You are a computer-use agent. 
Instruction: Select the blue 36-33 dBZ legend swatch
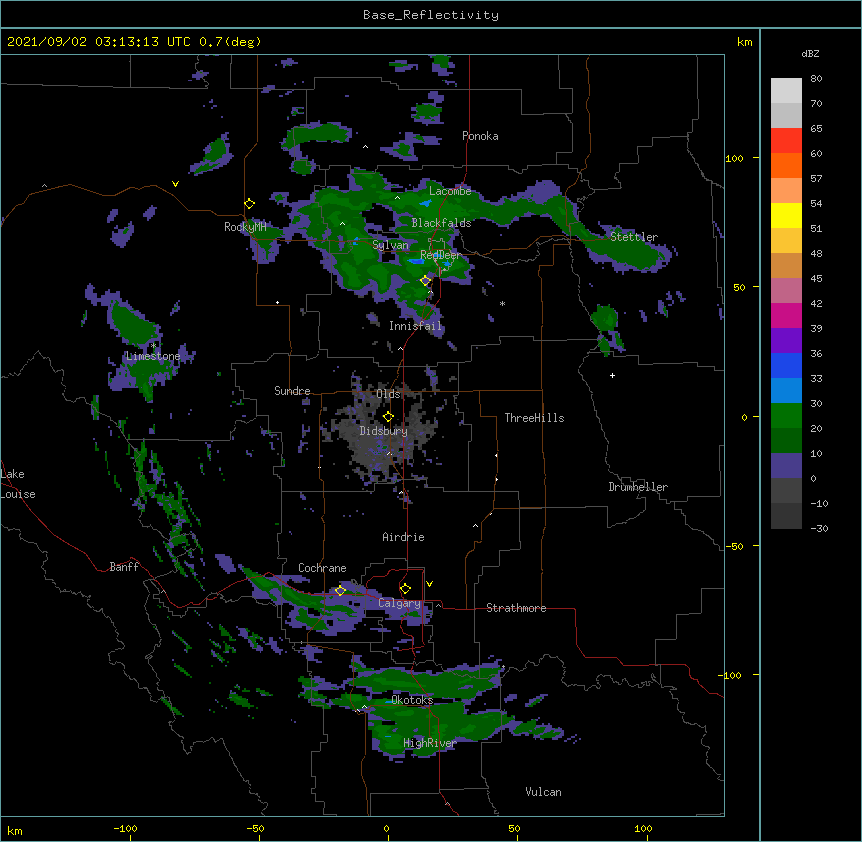tap(786, 365)
